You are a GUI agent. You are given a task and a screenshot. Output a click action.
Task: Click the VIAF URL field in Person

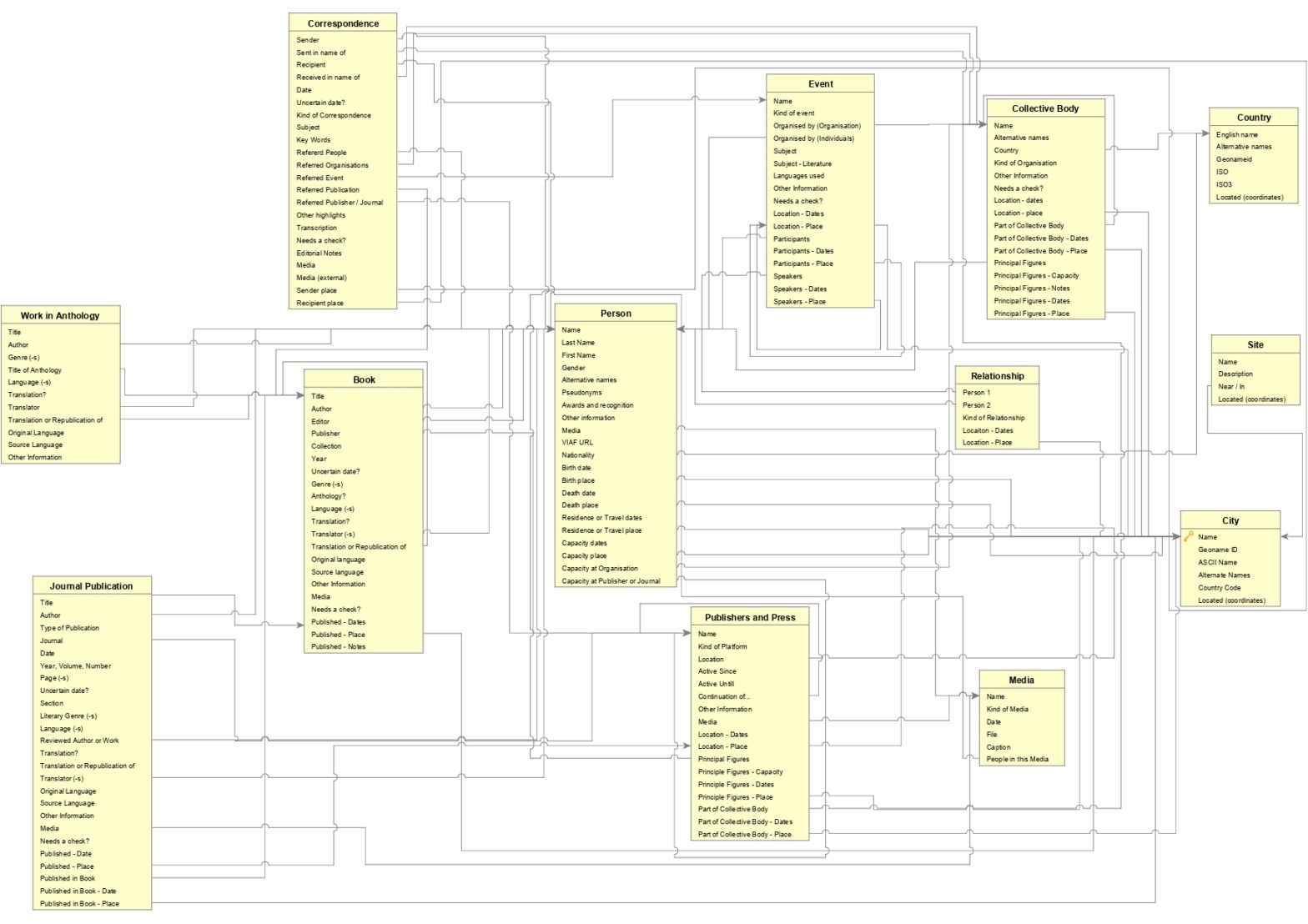[x=577, y=443]
